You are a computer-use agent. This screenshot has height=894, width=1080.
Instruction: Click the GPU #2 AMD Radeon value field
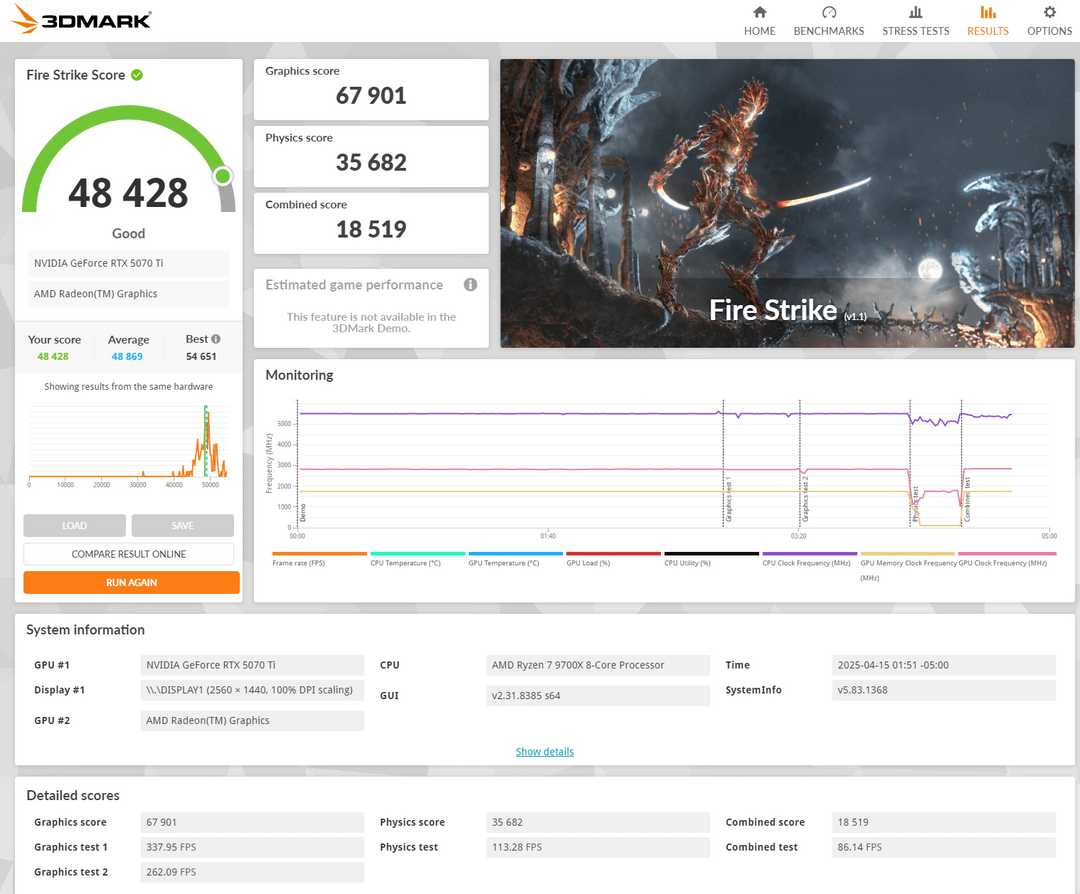252,720
